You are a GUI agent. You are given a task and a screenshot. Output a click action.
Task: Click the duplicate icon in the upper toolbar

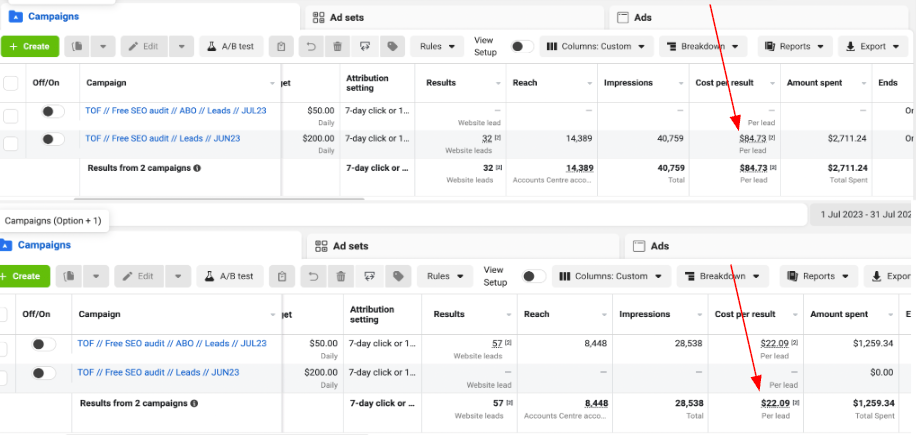(78, 47)
